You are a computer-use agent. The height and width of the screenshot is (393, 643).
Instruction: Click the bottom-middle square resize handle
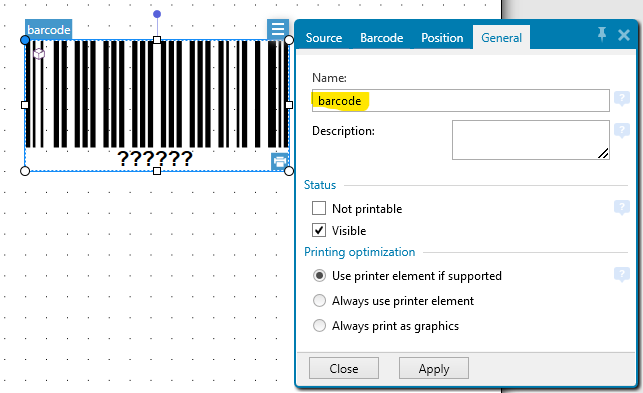click(x=157, y=171)
